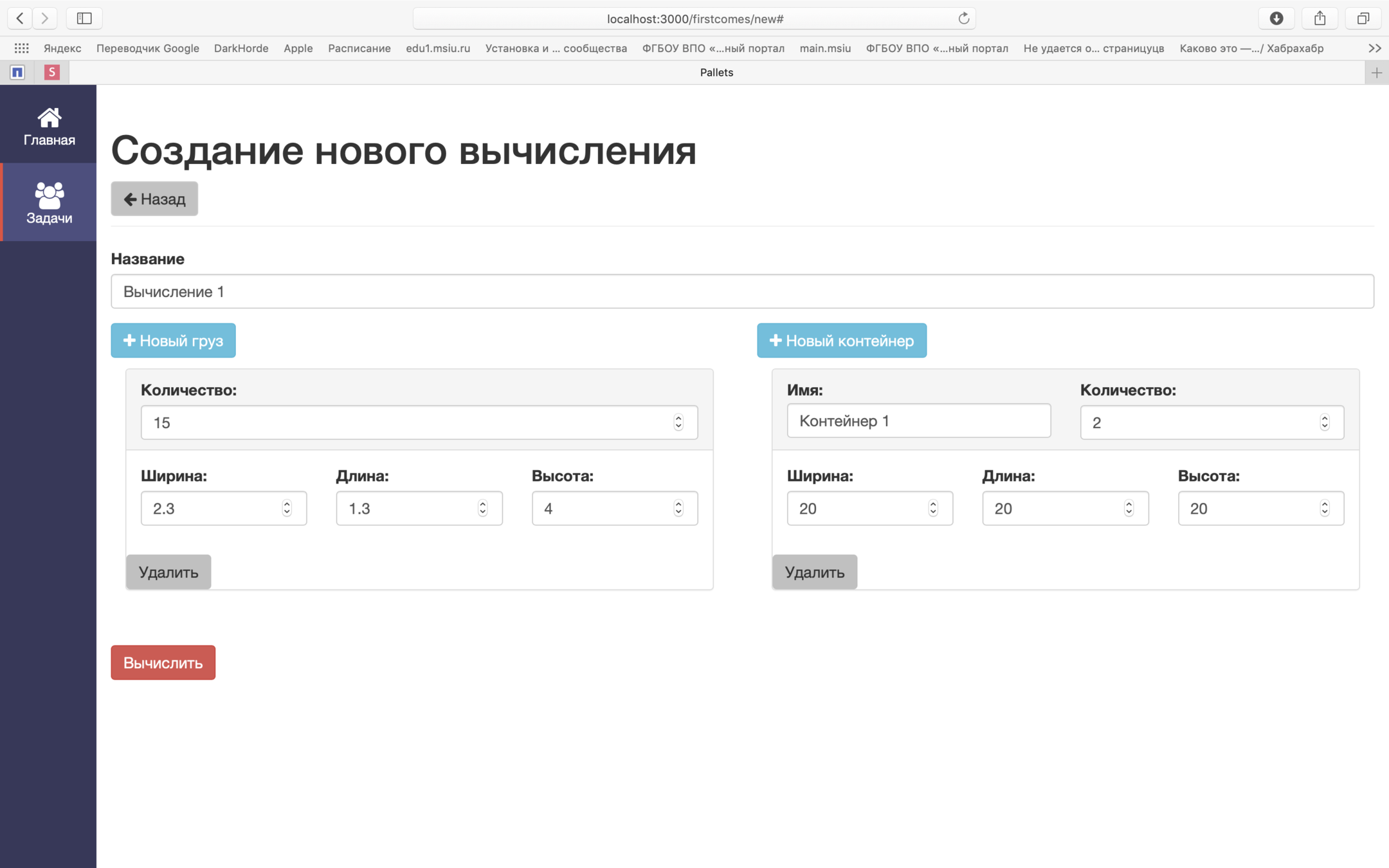
Task: Open the Расписание bookmark
Action: point(359,48)
